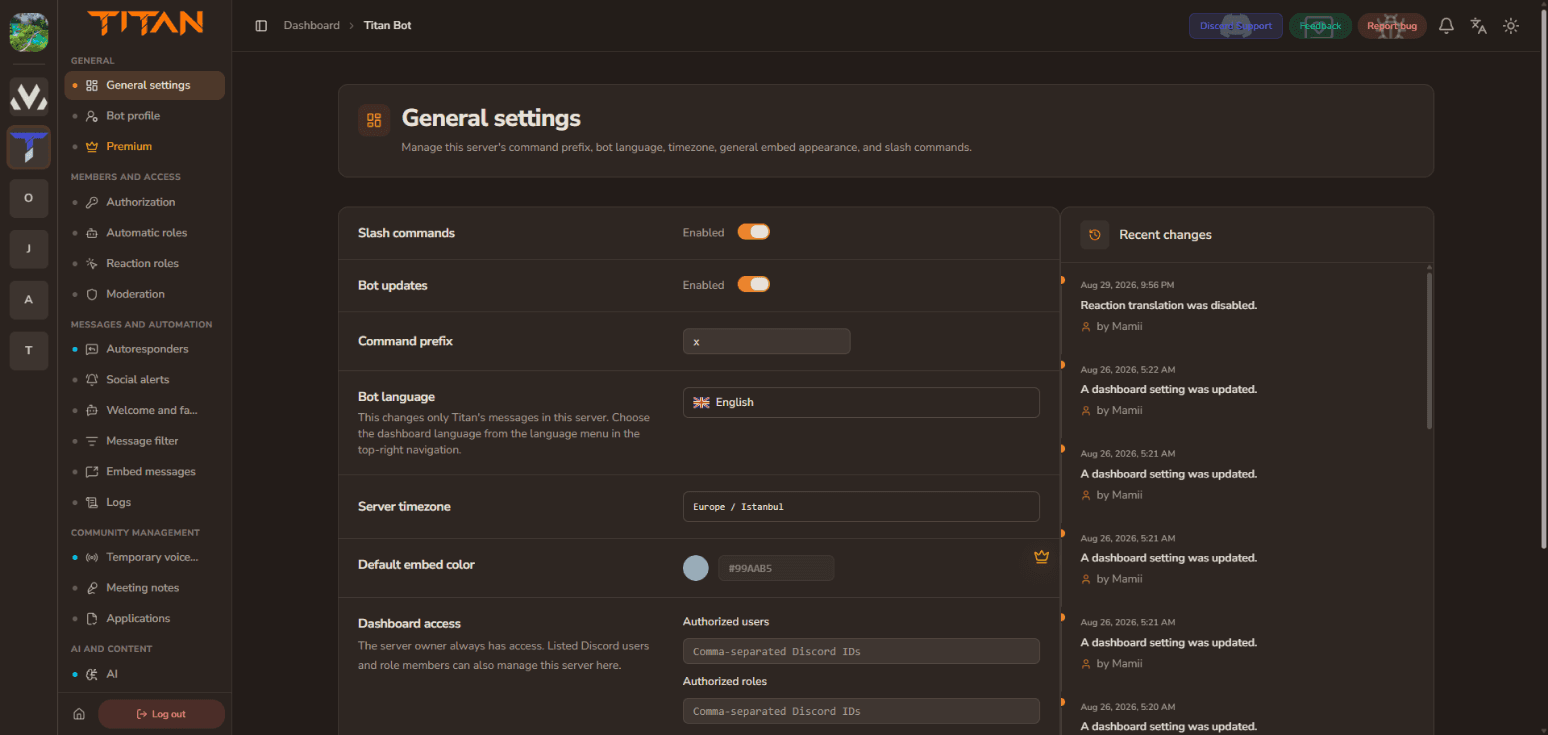The height and width of the screenshot is (735, 1548).
Task: Click the Message filter icon
Action: click(x=92, y=441)
